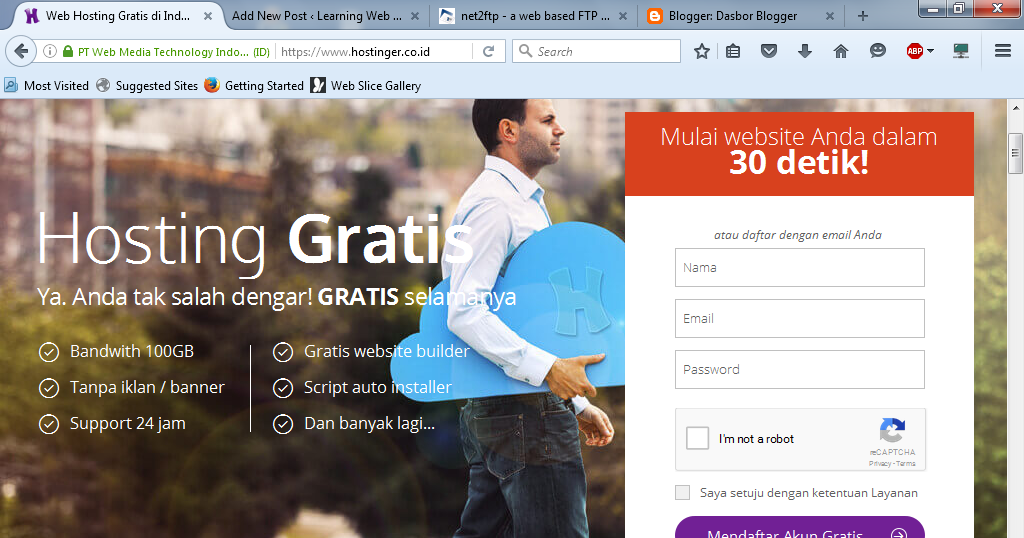Close the Web Hosting Gratis tab

pos(208,16)
